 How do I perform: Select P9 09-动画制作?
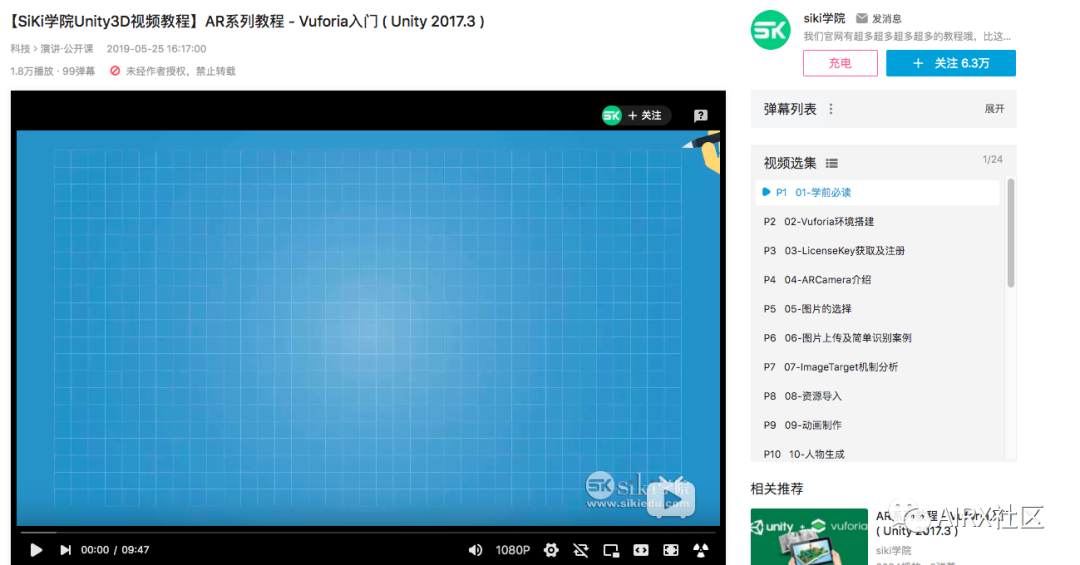878,425
